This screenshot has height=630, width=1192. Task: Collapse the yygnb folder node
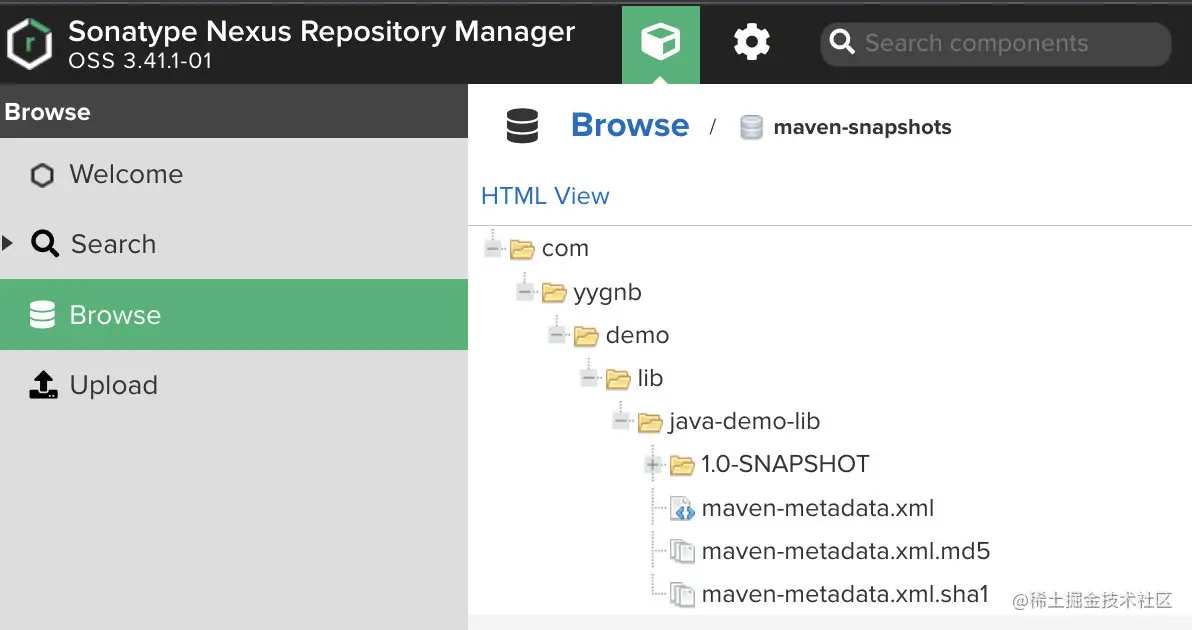point(525,293)
